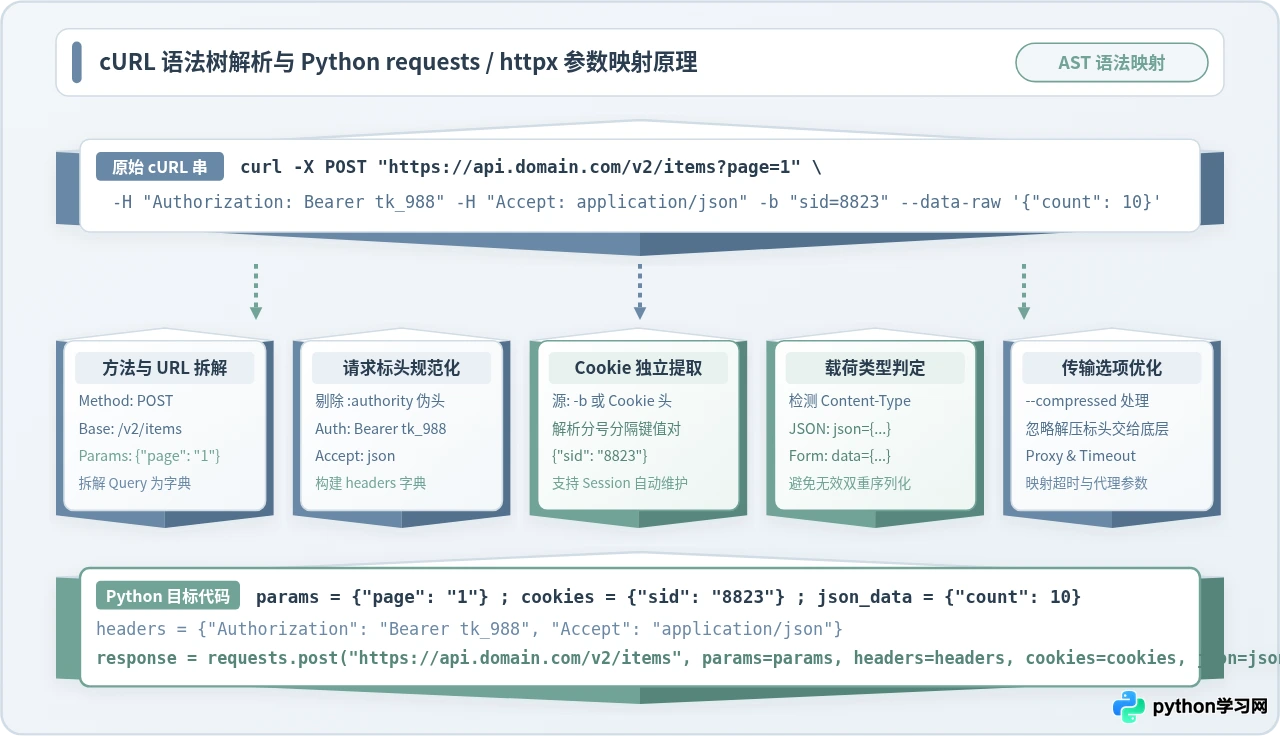Select the "解析分号分隔键值对" line
Image resolution: width=1280 pixels, height=736 pixels.
pyautogui.click(x=615, y=429)
